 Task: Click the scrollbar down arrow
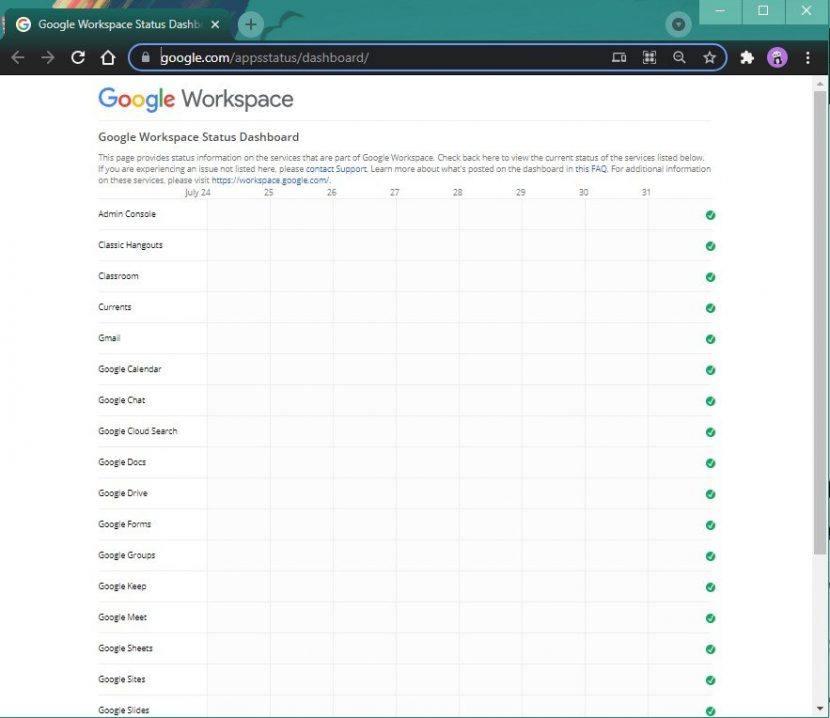click(x=820, y=708)
